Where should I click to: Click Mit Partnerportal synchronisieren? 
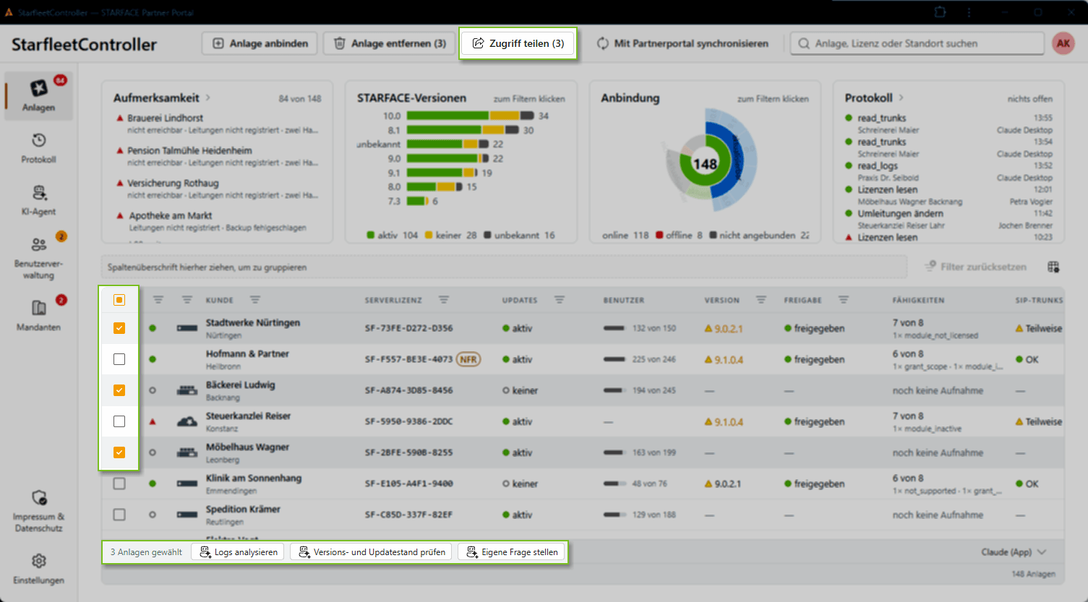[683, 43]
